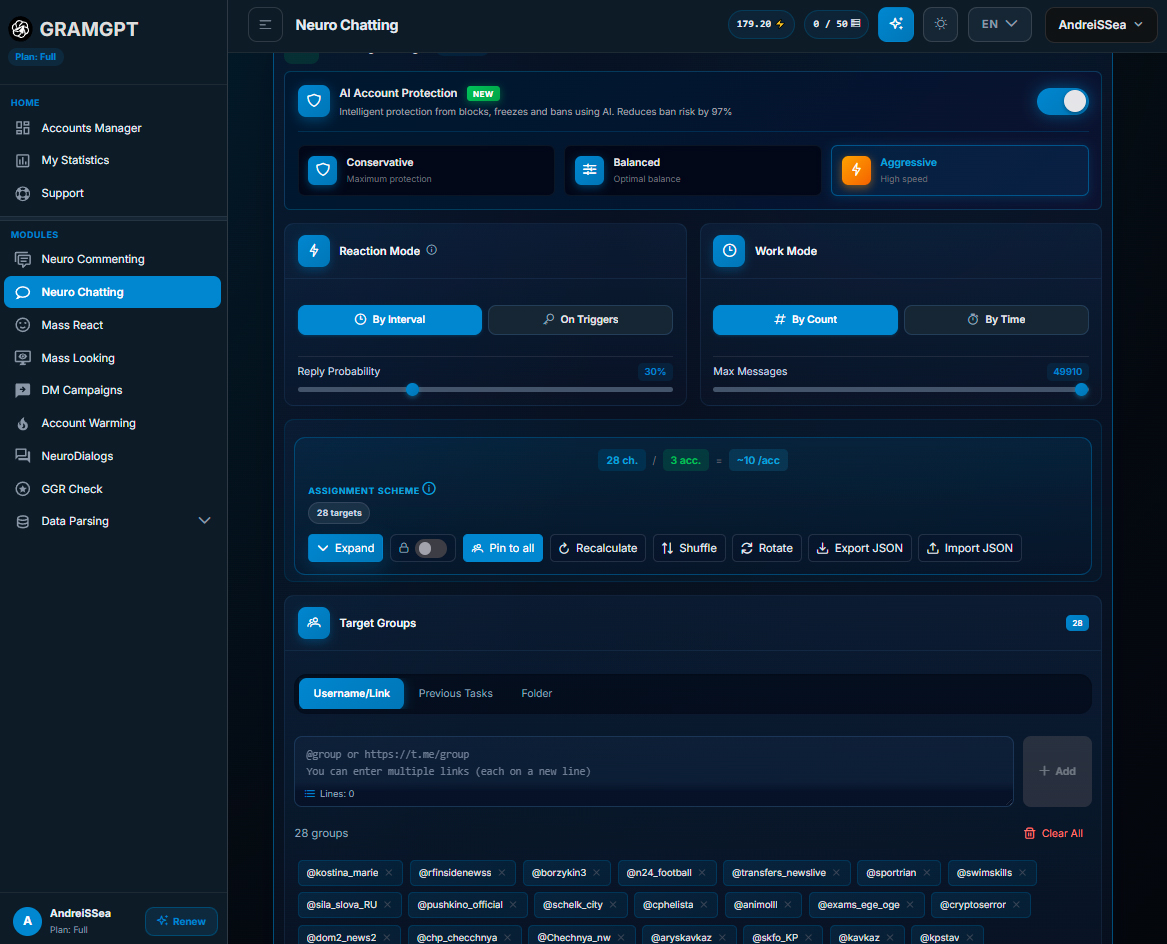The width and height of the screenshot is (1167, 944).
Task: Select the Conservative protection mode
Action: click(426, 170)
